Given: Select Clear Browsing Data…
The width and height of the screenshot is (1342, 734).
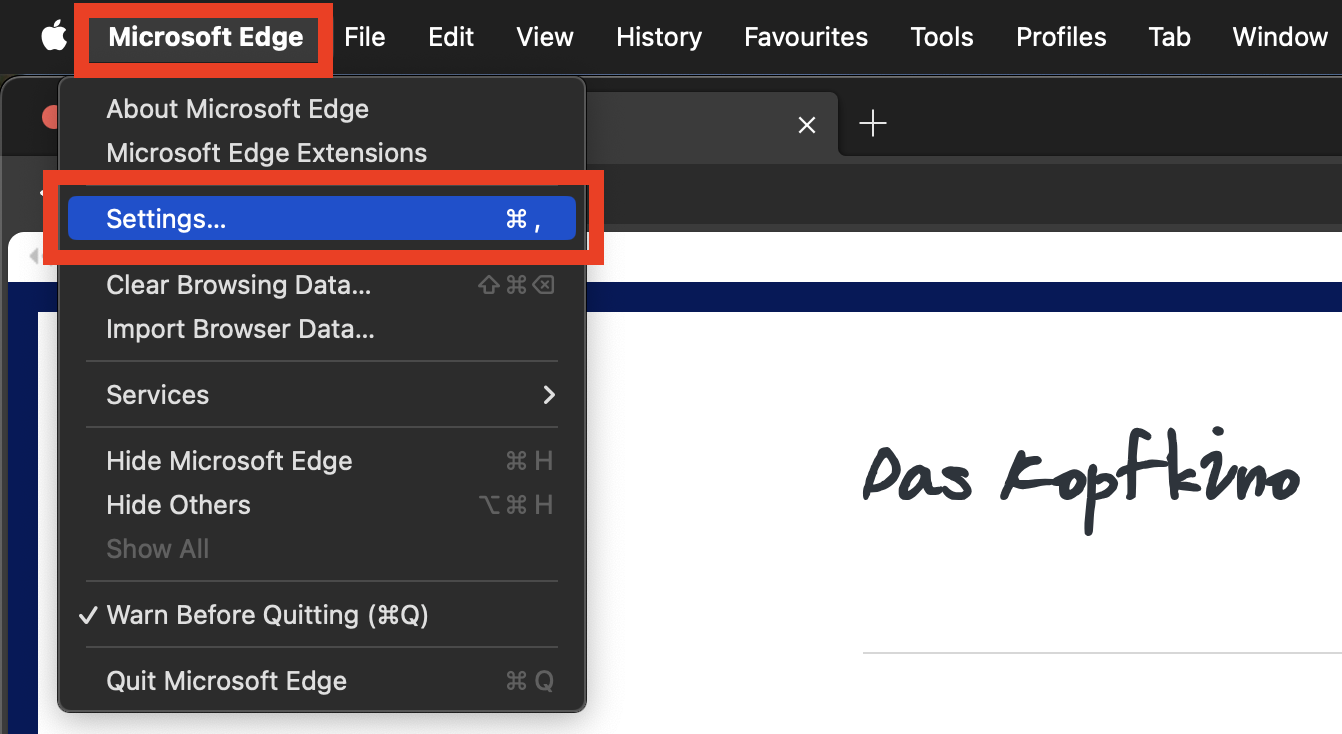Looking at the screenshot, I should tap(322, 285).
